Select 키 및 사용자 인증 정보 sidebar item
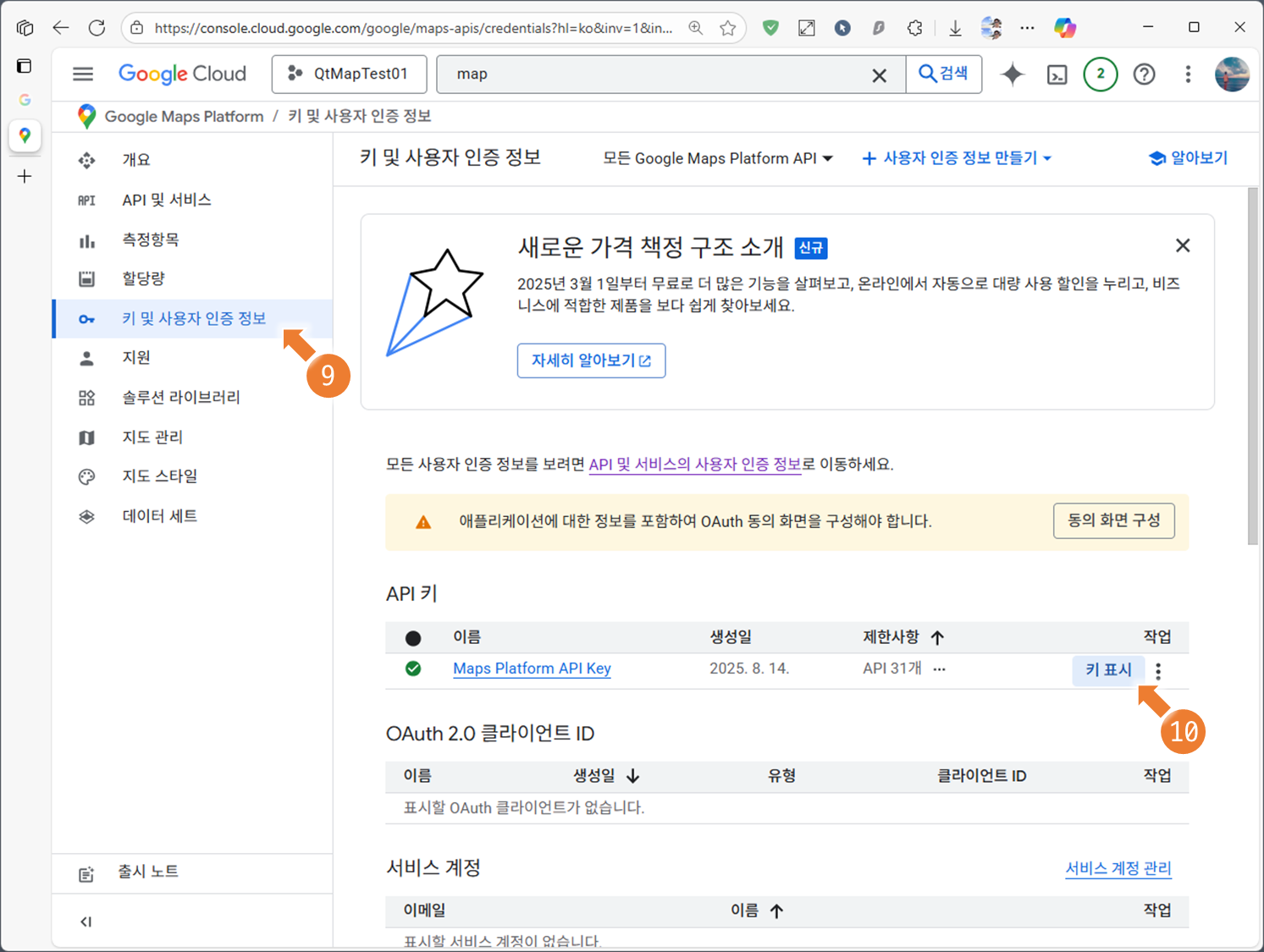The height and width of the screenshot is (952, 1264). point(193,318)
